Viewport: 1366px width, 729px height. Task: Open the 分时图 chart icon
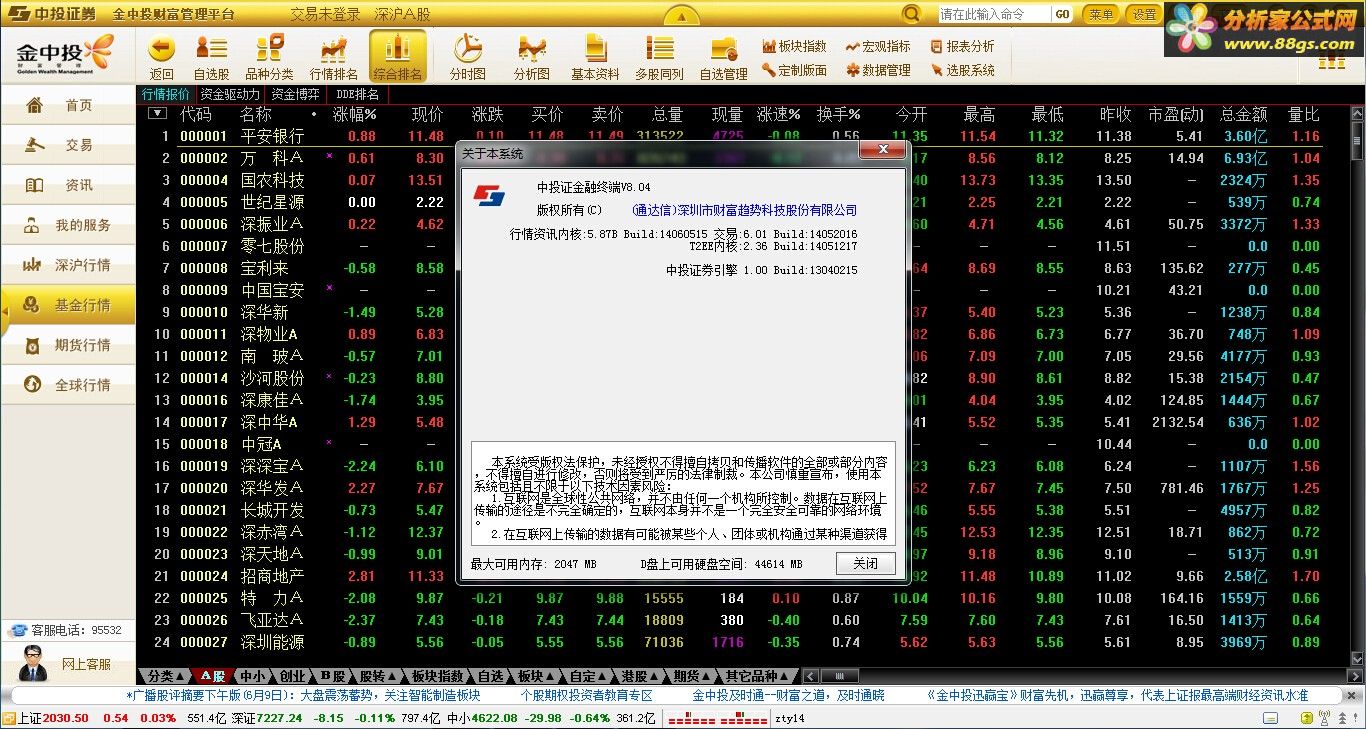point(467,48)
